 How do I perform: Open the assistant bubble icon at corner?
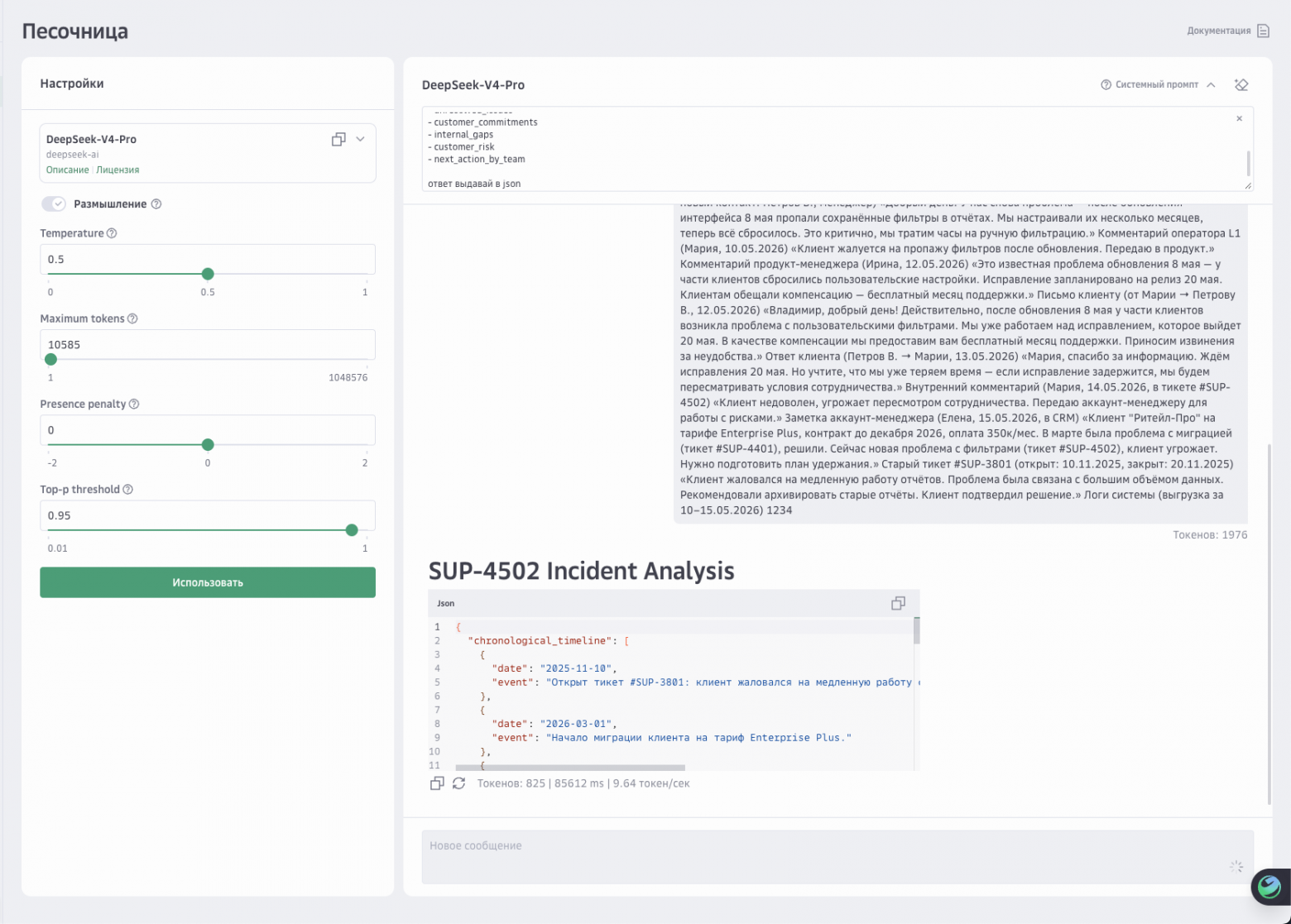pyautogui.click(x=1269, y=887)
